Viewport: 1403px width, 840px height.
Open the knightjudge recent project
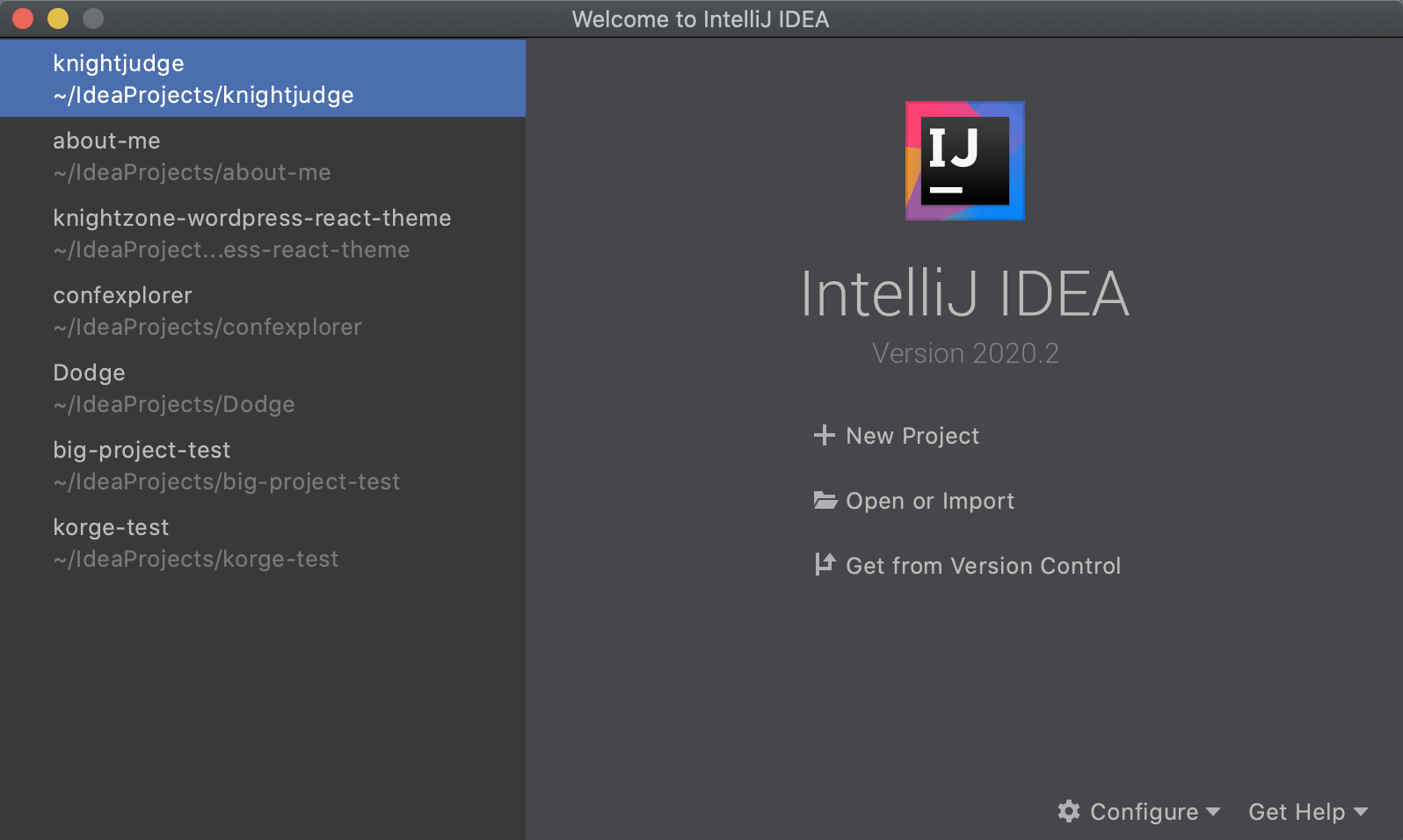coord(263,78)
